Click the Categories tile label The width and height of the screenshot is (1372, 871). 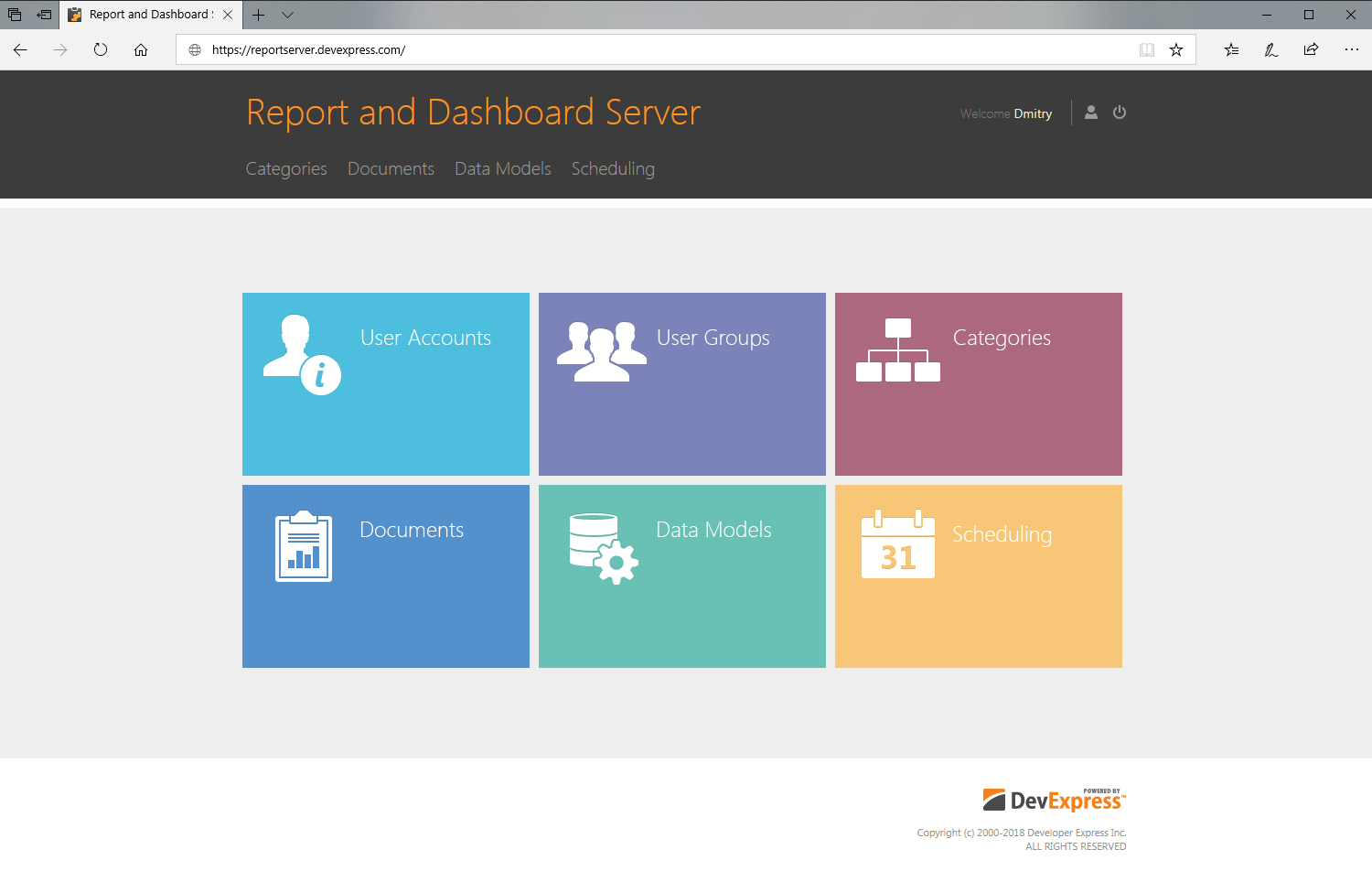click(x=1002, y=339)
